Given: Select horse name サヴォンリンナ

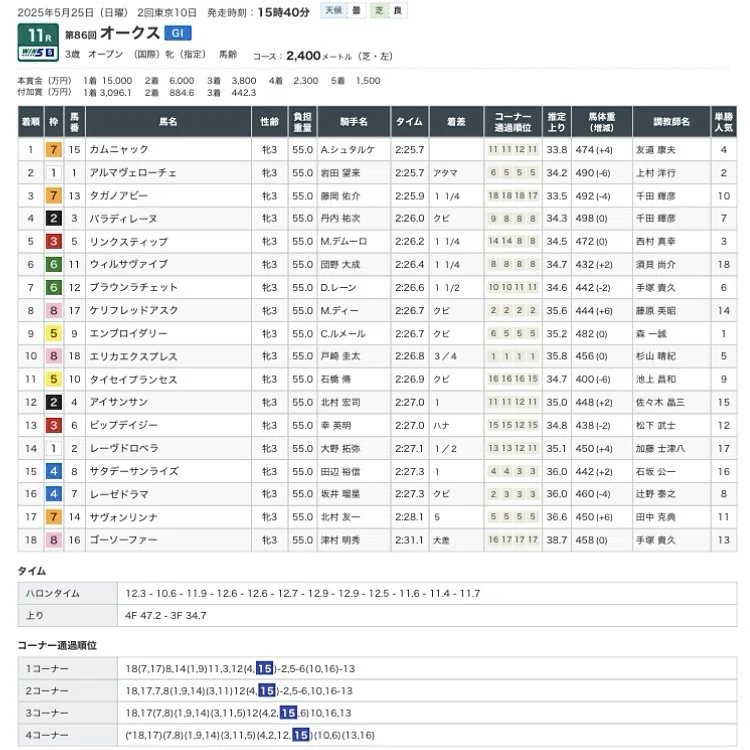Looking at the screenshot, I should pos(123,517).
